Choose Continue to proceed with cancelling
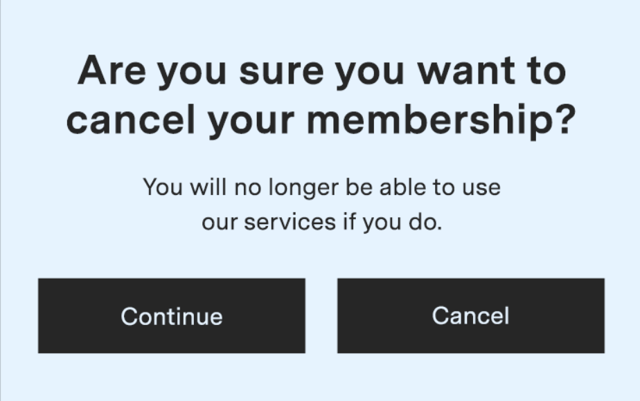The width and height of the screenshot is (640, 401). click(171, 316)
